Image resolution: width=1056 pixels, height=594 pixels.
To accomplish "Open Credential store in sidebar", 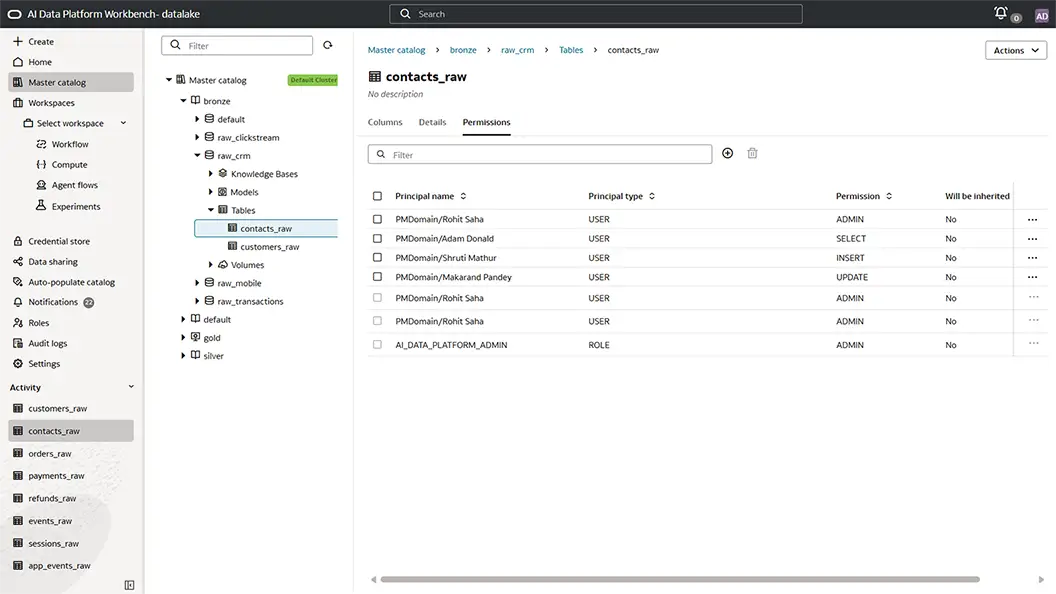I will 59,241.
